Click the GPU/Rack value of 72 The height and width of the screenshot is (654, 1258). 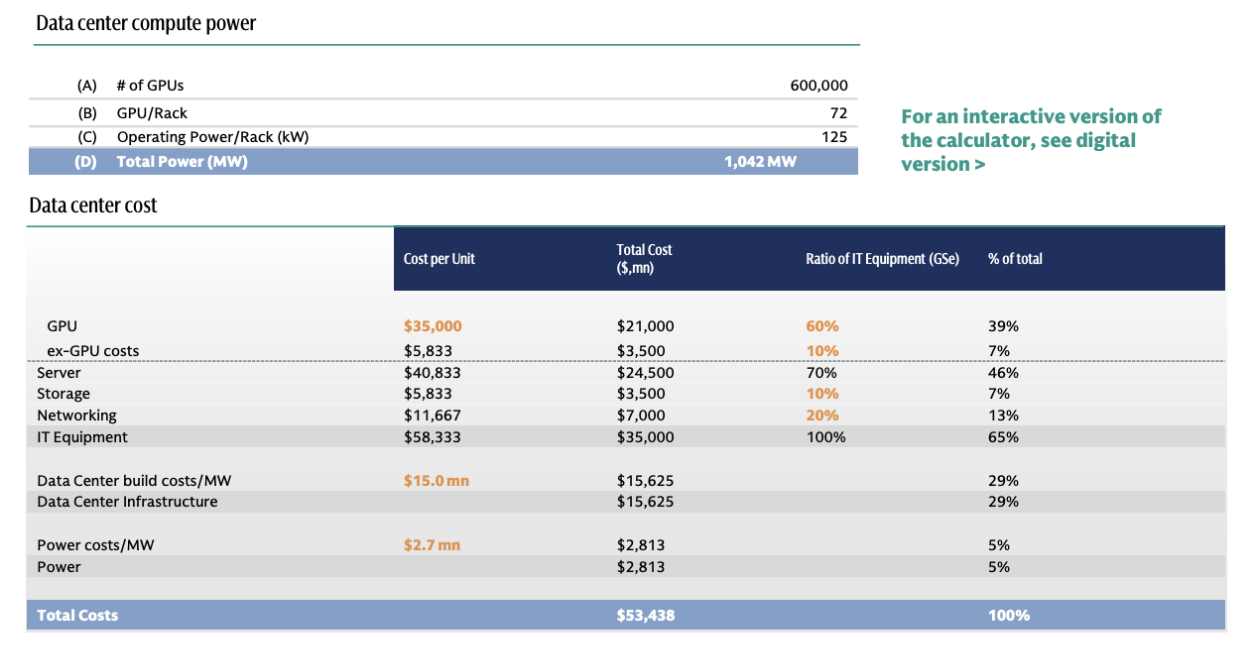pyautogui.click(x=838, y=113)
